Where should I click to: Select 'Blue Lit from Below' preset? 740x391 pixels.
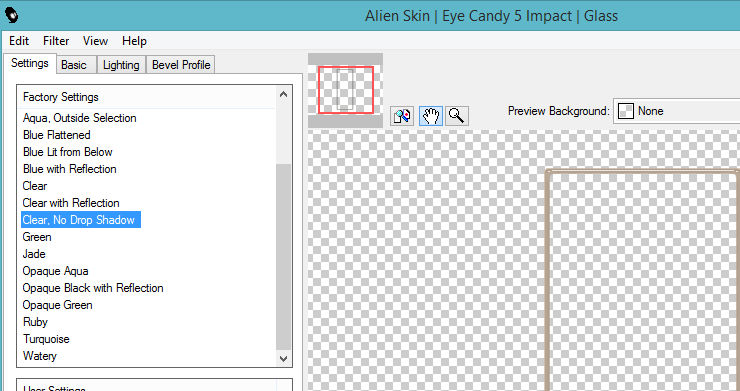point(67,152)
